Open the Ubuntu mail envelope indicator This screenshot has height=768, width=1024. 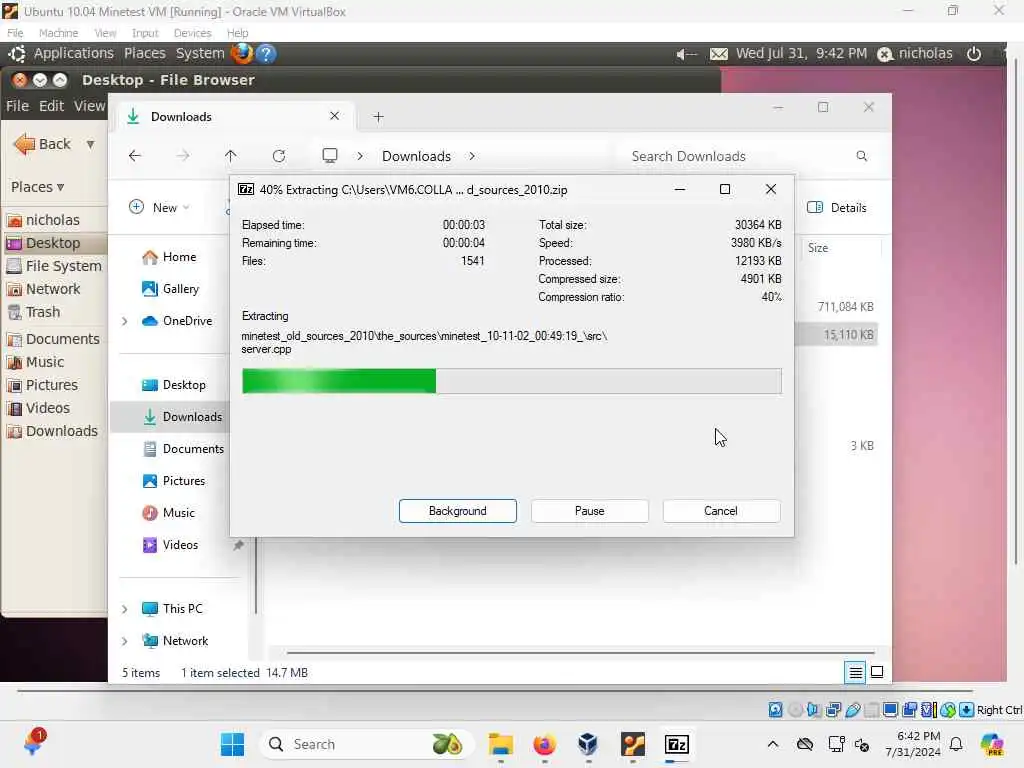coord(718,54)
